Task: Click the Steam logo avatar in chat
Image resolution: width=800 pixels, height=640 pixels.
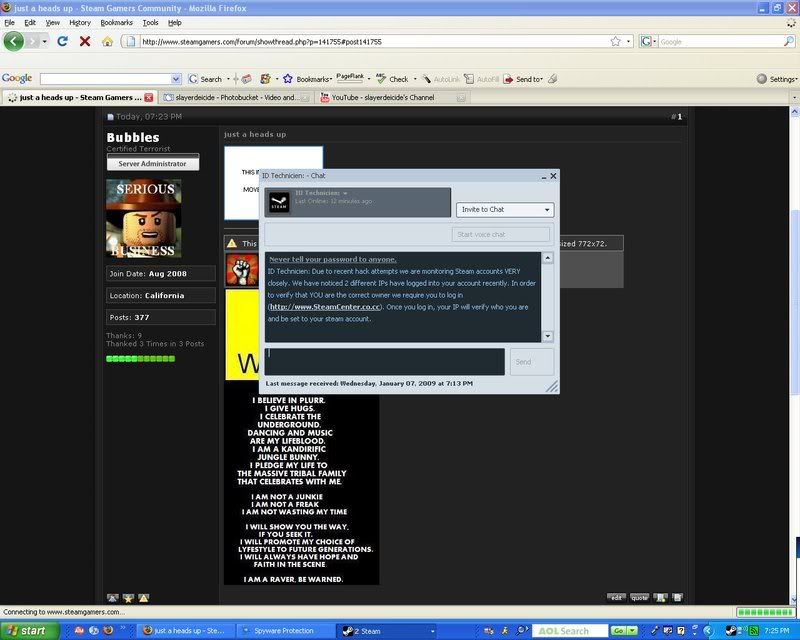Action: click(x=279, y=202)
